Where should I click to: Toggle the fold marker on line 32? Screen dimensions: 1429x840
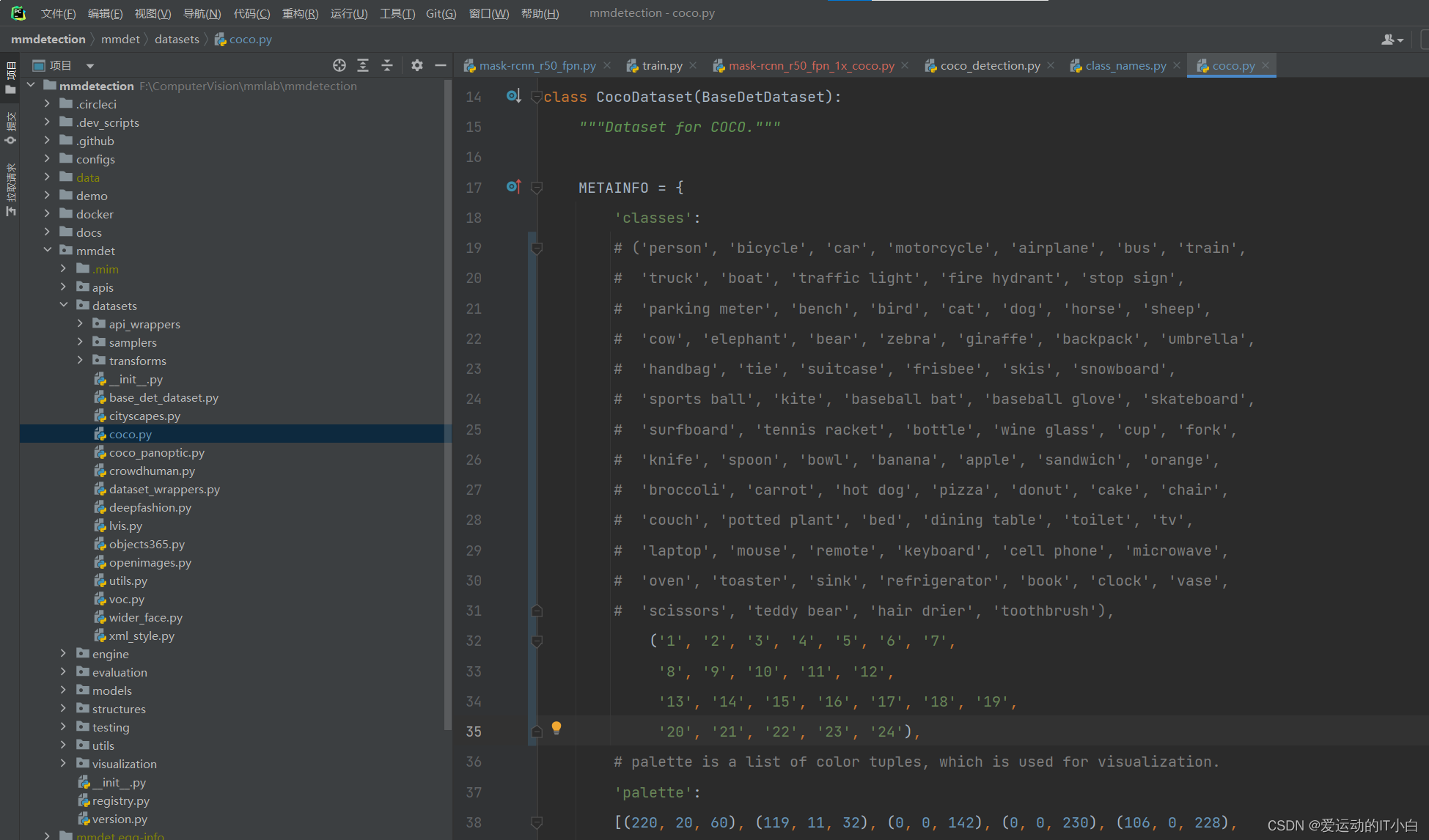point(537,641)
